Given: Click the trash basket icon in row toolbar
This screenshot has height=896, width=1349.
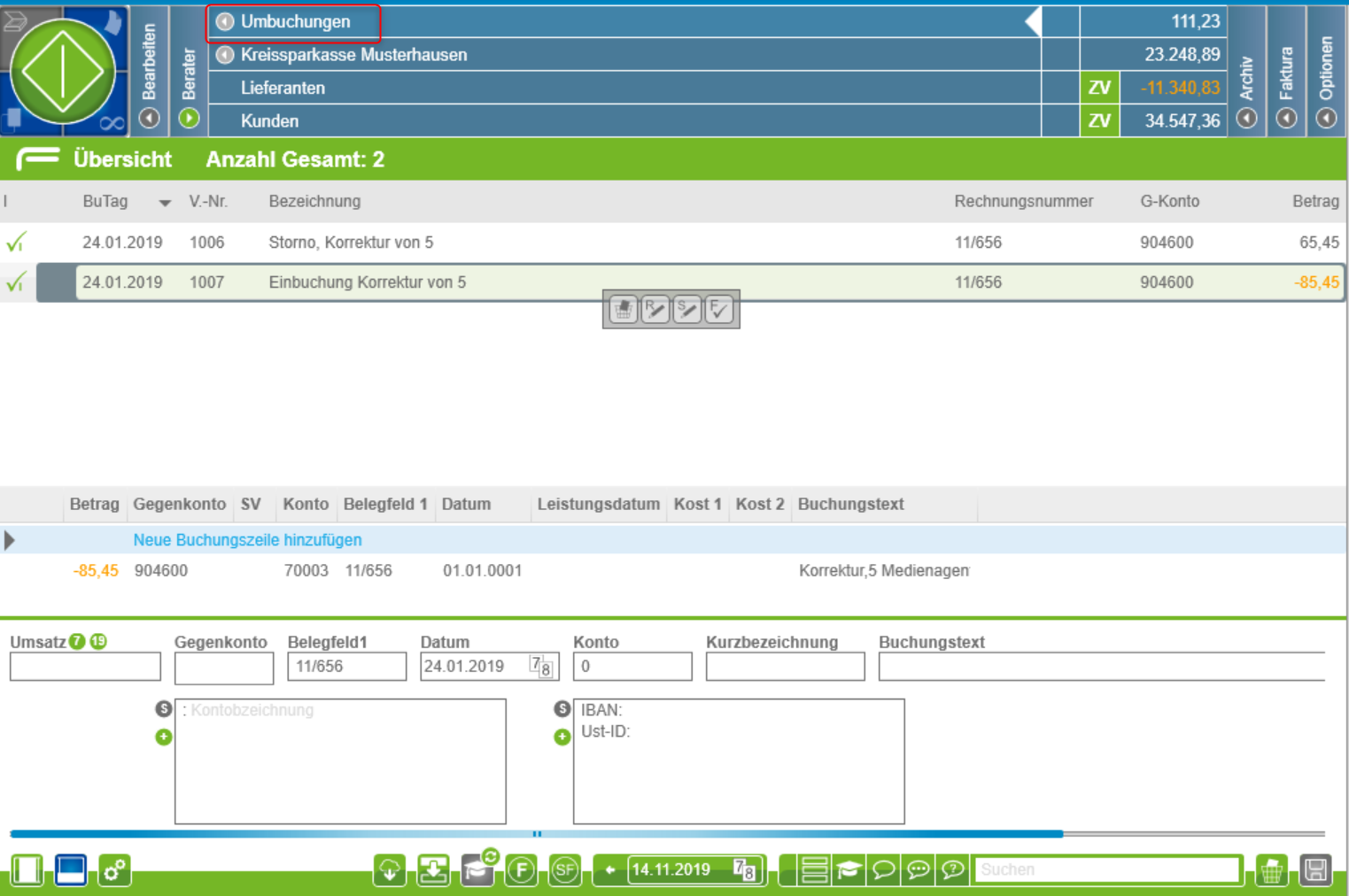Looking at the screenshot, I should click(623, 309).
